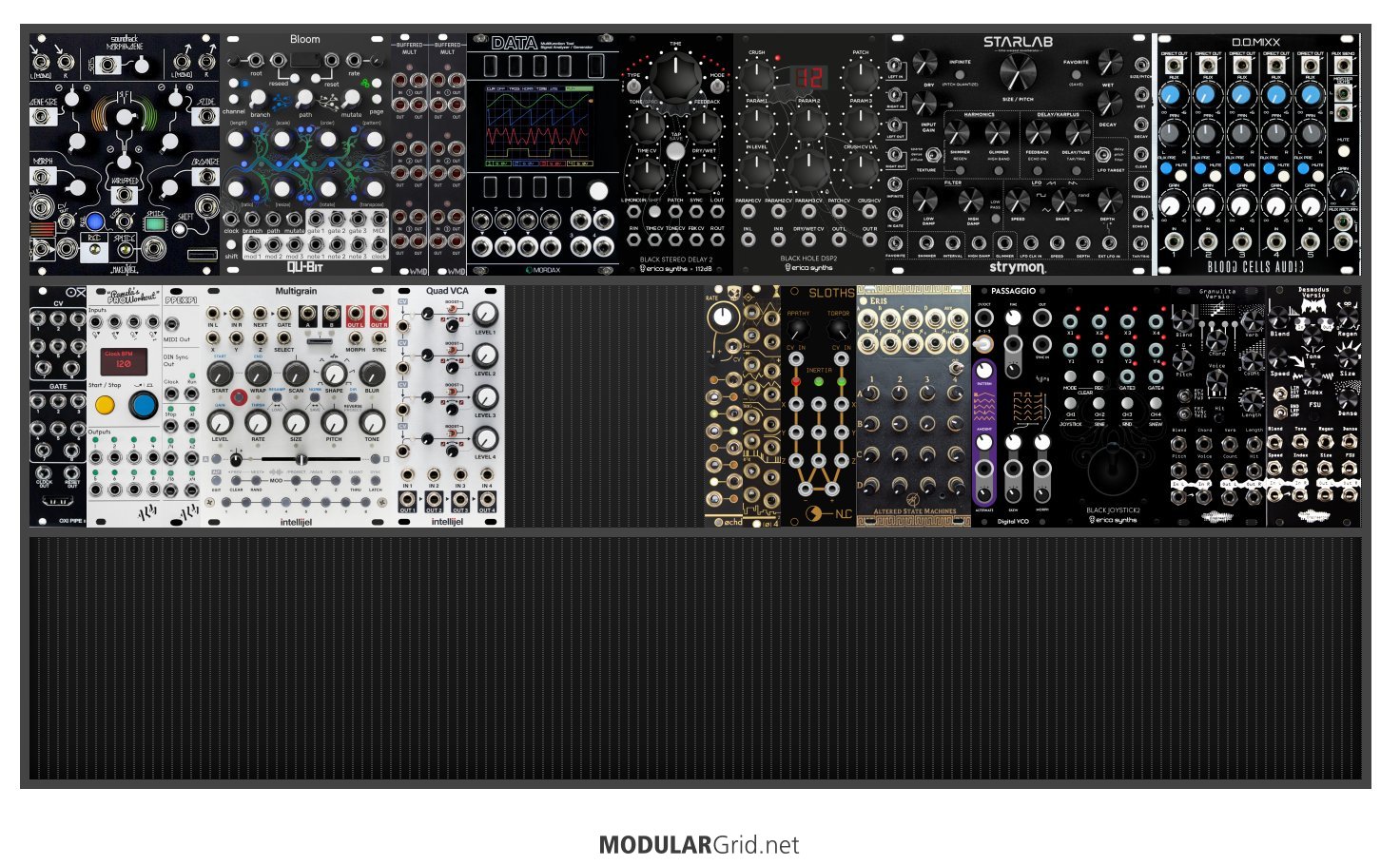Click the BLUR knob on Multigrain
This screenshot has height=865, width=1400.
coord(371,373)
